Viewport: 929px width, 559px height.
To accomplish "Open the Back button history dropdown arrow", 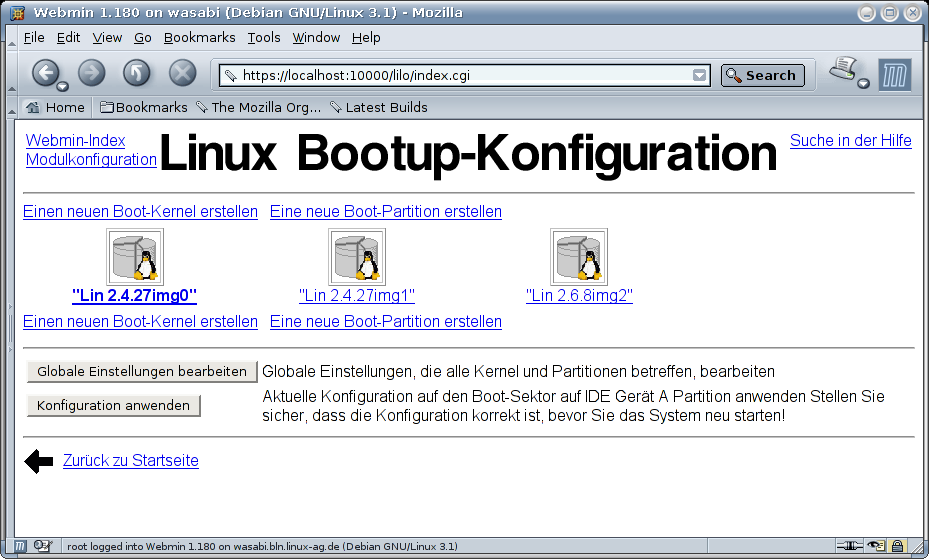I will [x=62, y=87].
